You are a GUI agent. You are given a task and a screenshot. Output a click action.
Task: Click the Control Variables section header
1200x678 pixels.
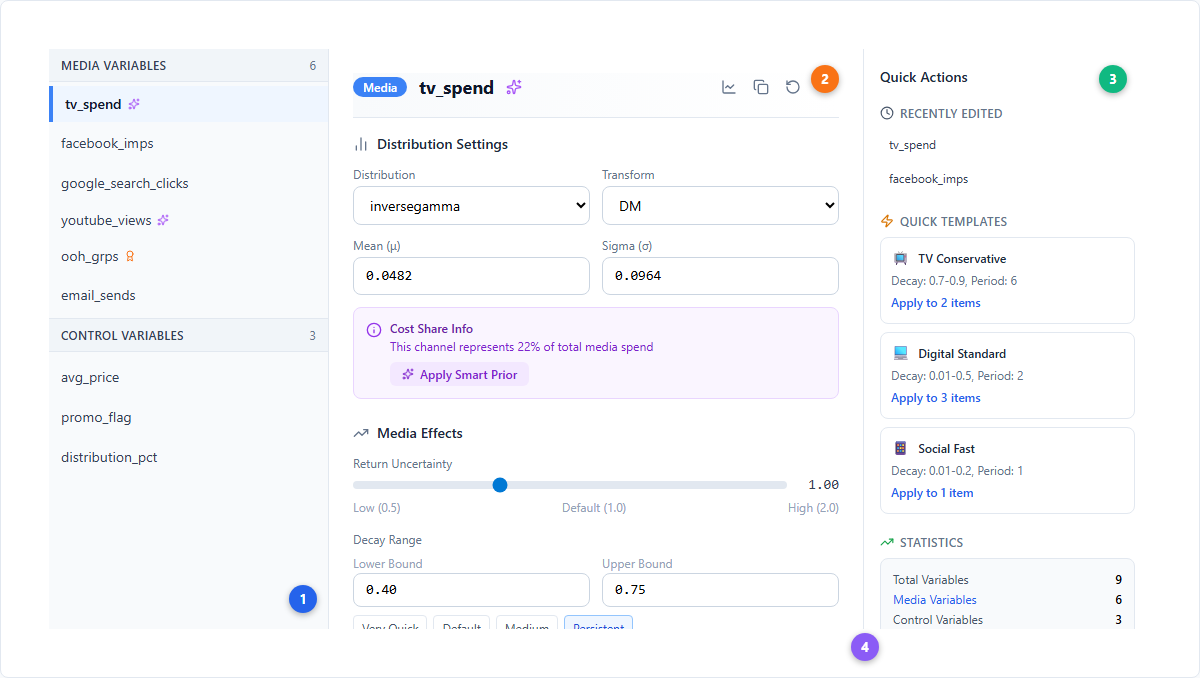coord(189,335)
